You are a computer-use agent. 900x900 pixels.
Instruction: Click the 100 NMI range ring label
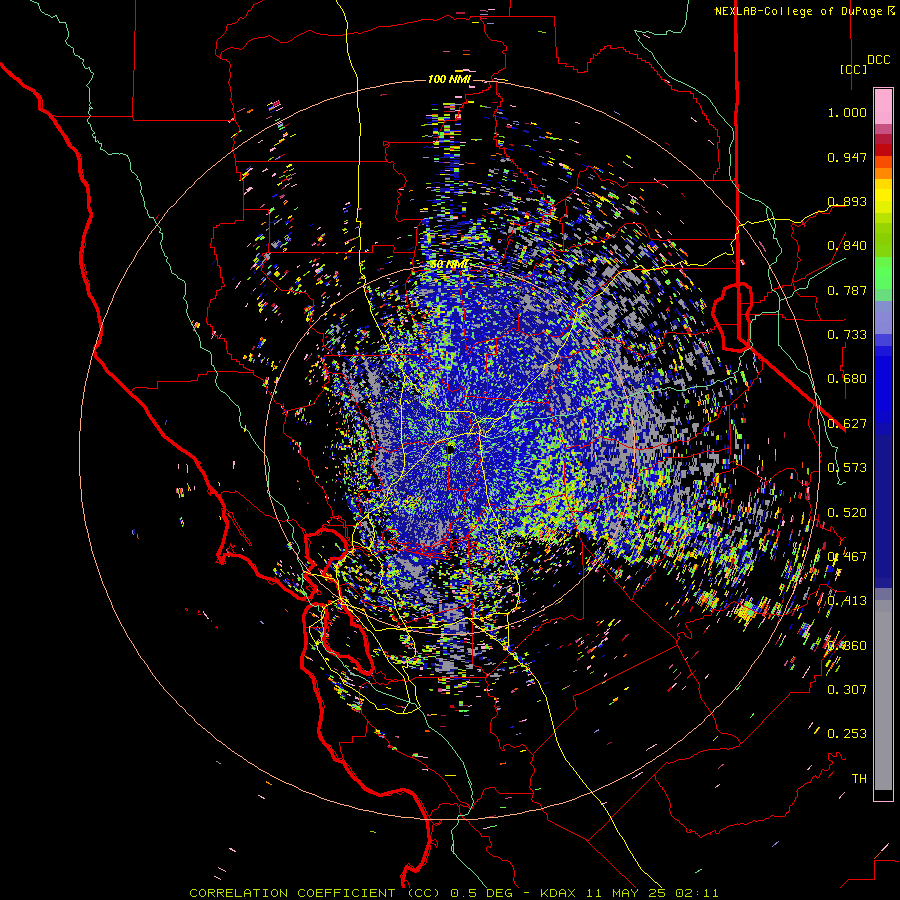coord(449,79)
